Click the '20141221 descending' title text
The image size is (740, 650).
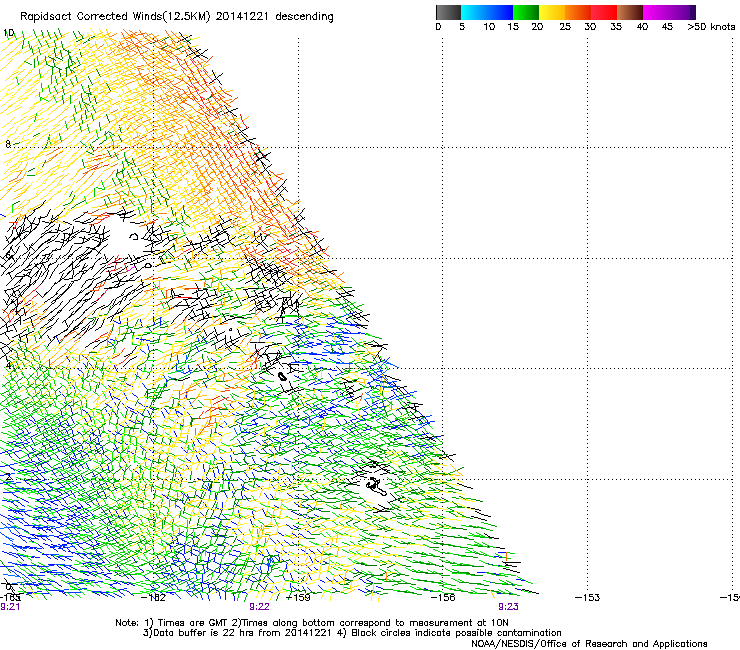(x=274, y=17)
